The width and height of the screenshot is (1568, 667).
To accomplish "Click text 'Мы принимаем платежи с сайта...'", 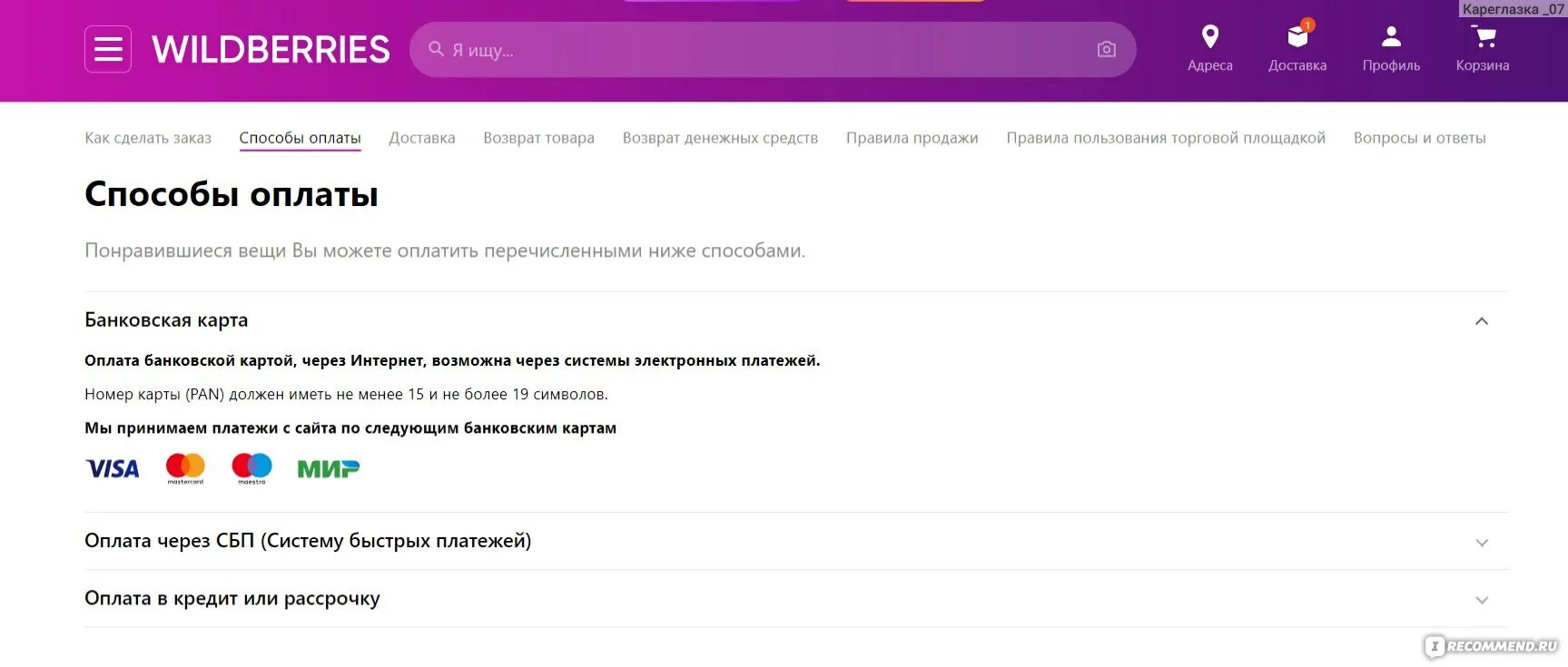I will (350, 428).
